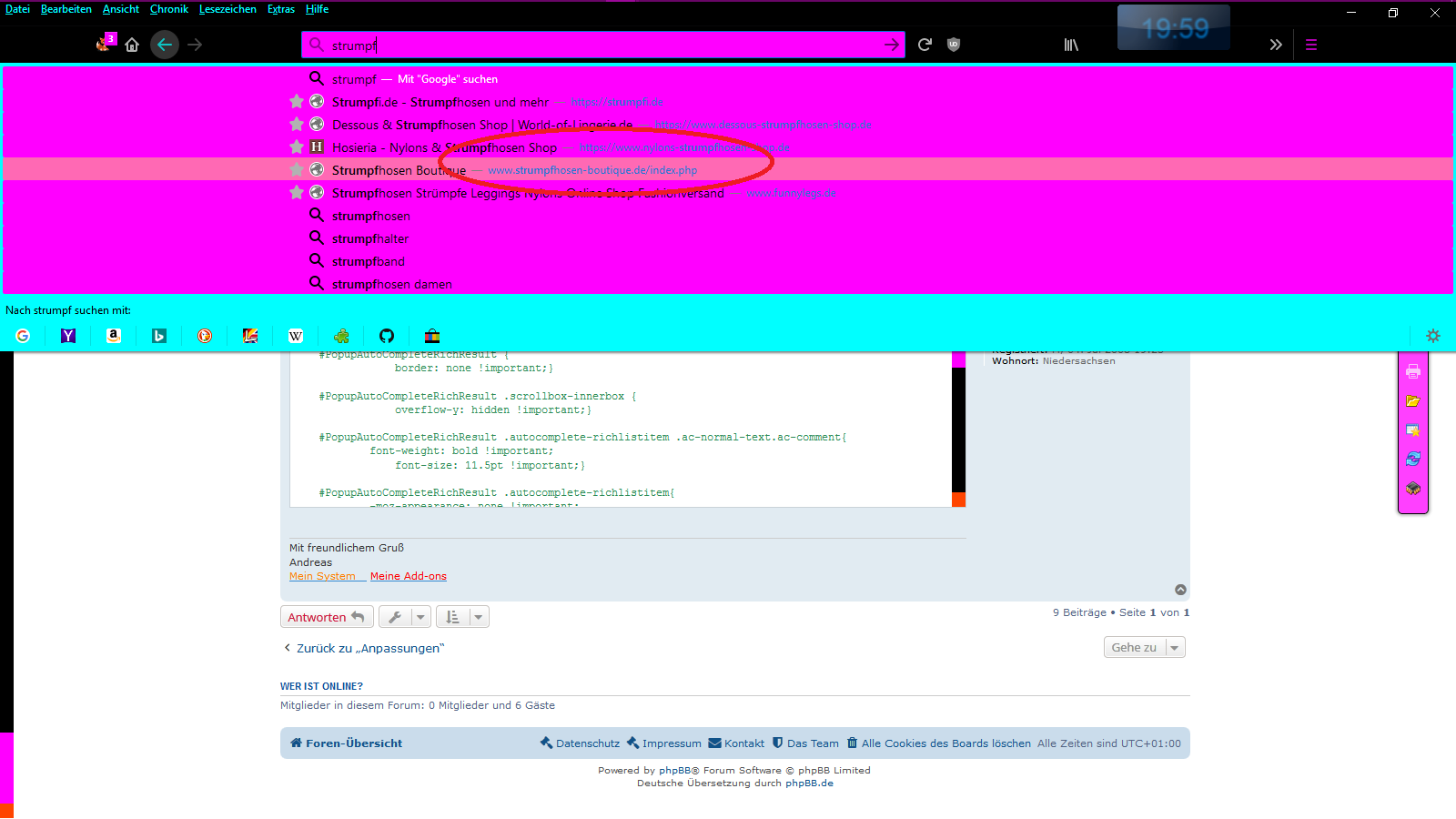Open the Chronik menu
This screenshot has height=819, width=1456.
[169, 9]
